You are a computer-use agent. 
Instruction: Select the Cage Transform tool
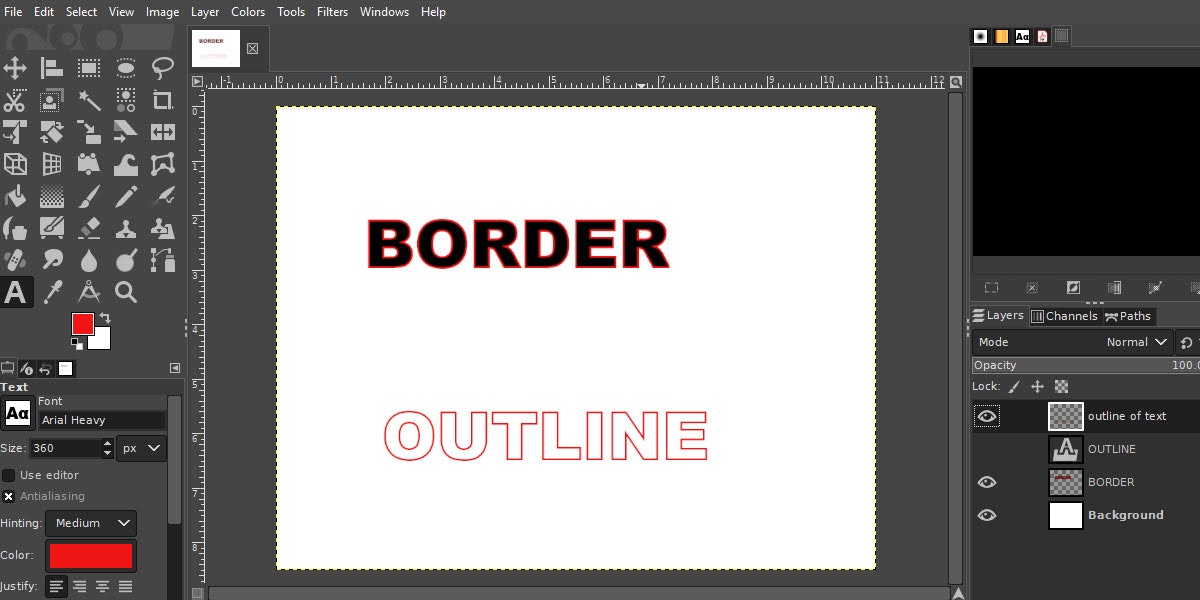click(163, 164)
